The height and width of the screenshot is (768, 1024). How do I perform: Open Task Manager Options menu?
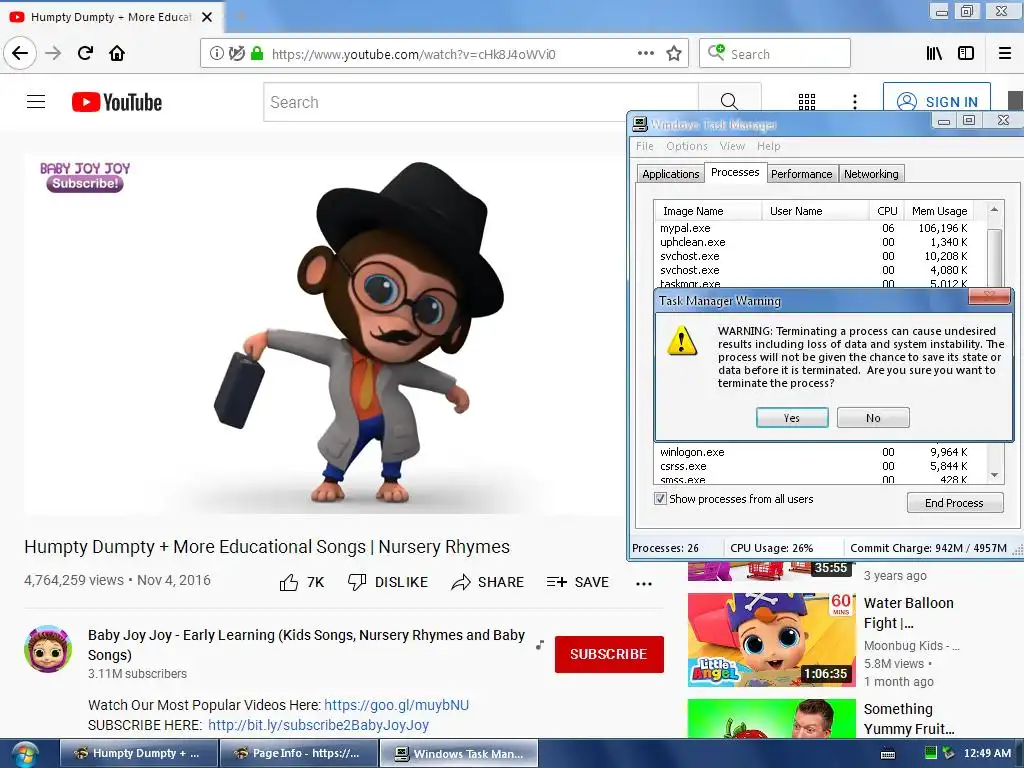pos(687,146)
